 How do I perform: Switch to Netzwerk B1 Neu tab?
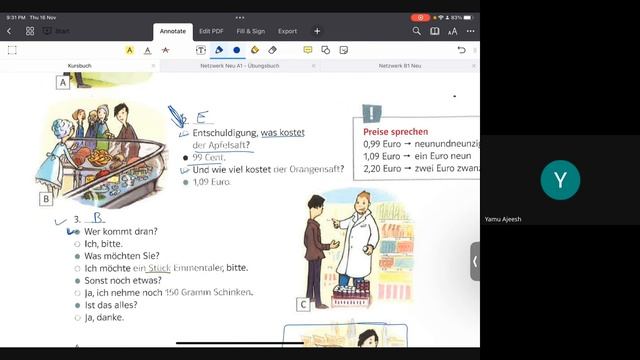tap(400, 66)
